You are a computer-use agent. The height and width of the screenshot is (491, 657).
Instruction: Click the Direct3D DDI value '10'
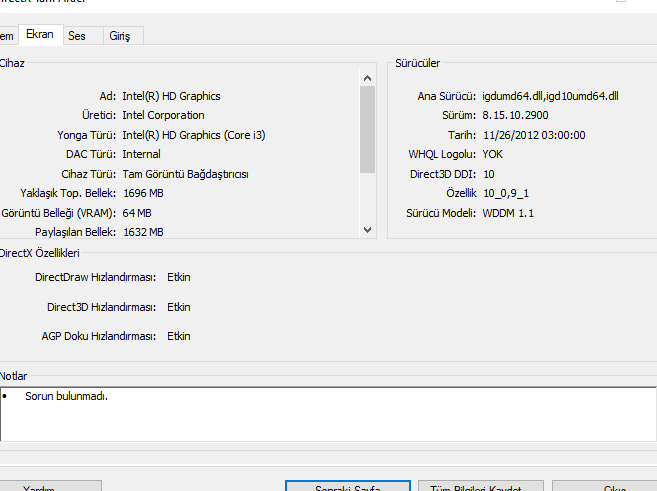(x=489, y=174)
